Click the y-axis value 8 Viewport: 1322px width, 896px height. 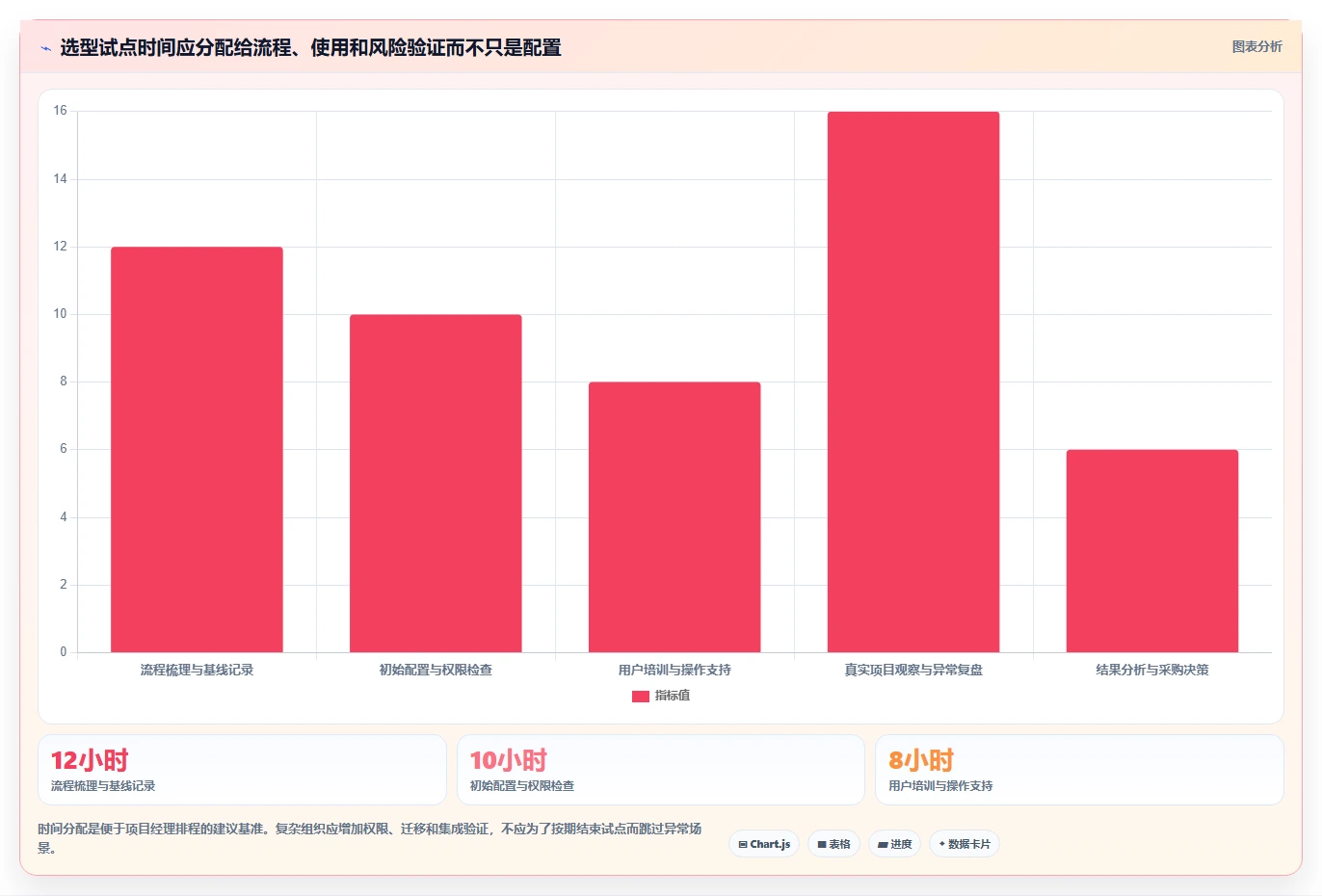click(x=64, y=382)
